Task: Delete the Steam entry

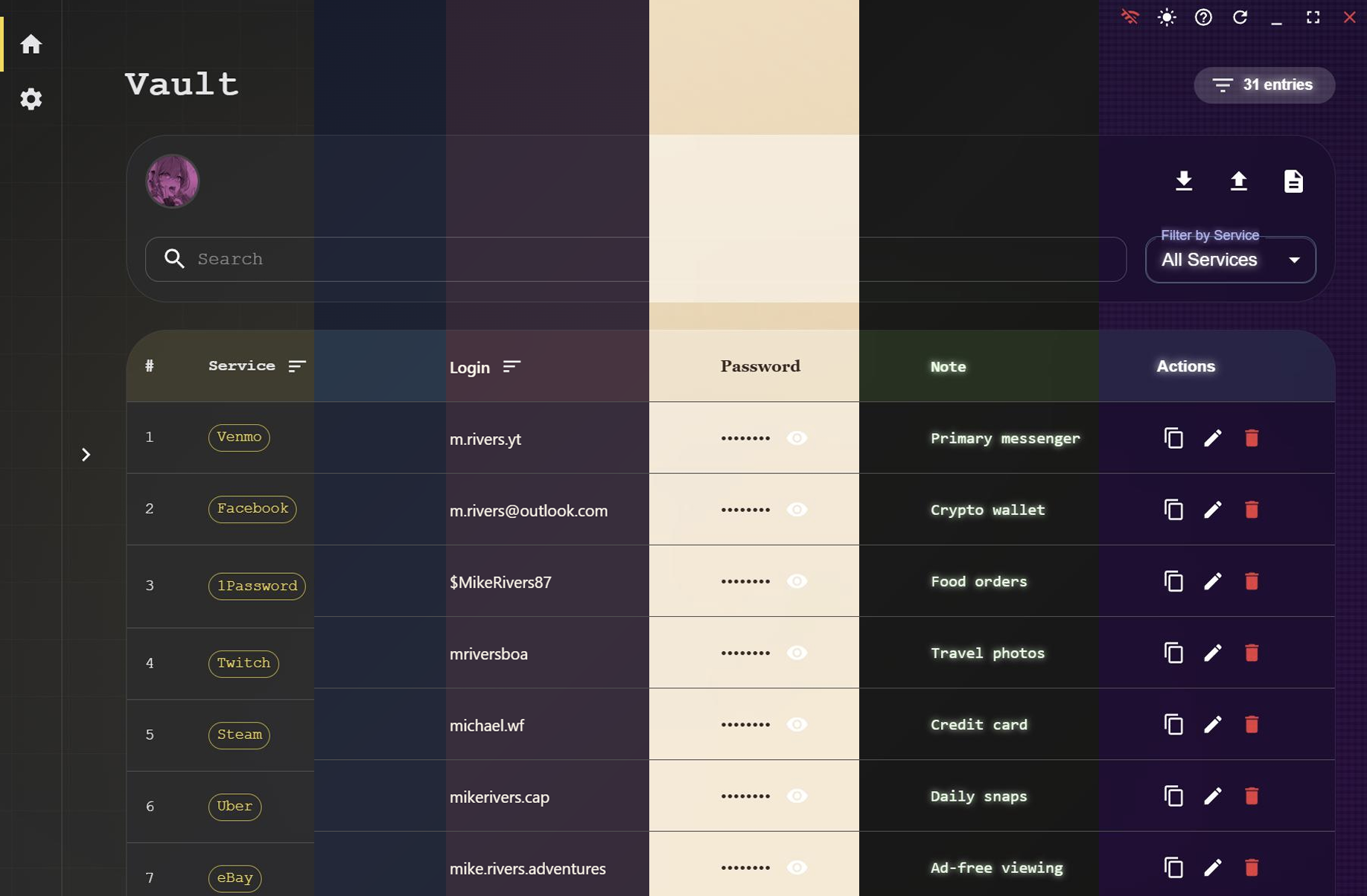Action: coord(1251,724)
